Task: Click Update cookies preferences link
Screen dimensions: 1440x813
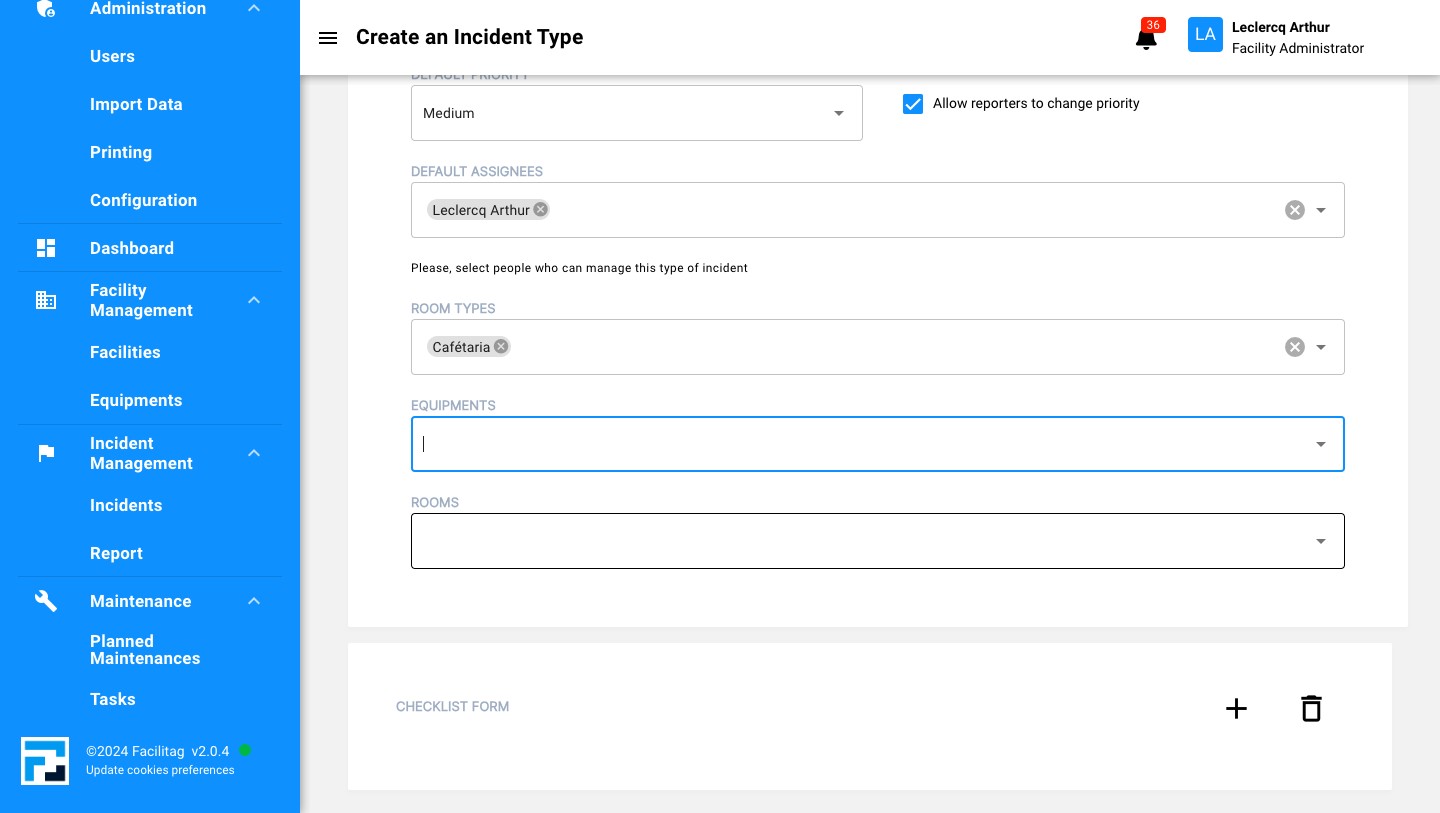Action: click(x=160, y=770)
